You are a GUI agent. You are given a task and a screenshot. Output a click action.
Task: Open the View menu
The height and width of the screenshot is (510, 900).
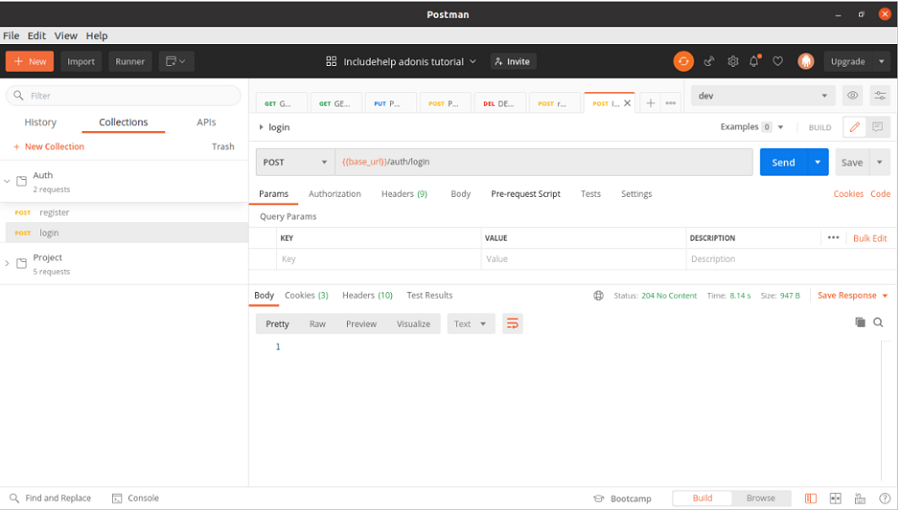[x=66, y=36]
